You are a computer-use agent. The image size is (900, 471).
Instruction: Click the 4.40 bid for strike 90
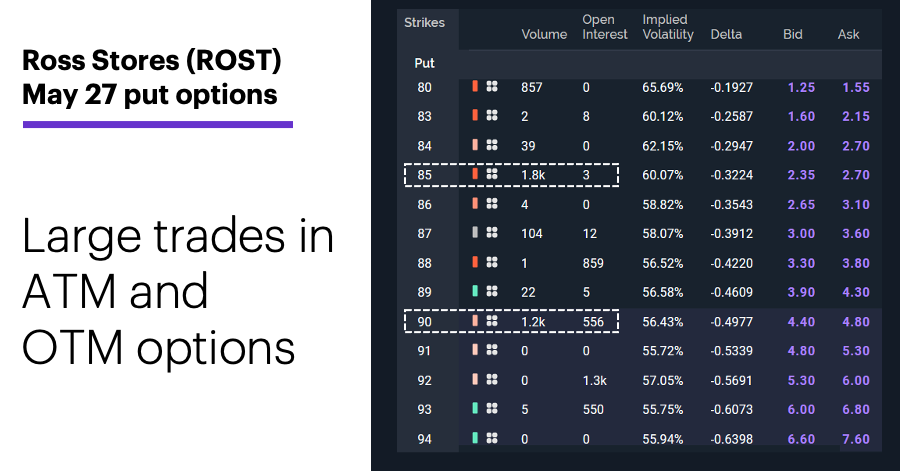click(801, 322)
